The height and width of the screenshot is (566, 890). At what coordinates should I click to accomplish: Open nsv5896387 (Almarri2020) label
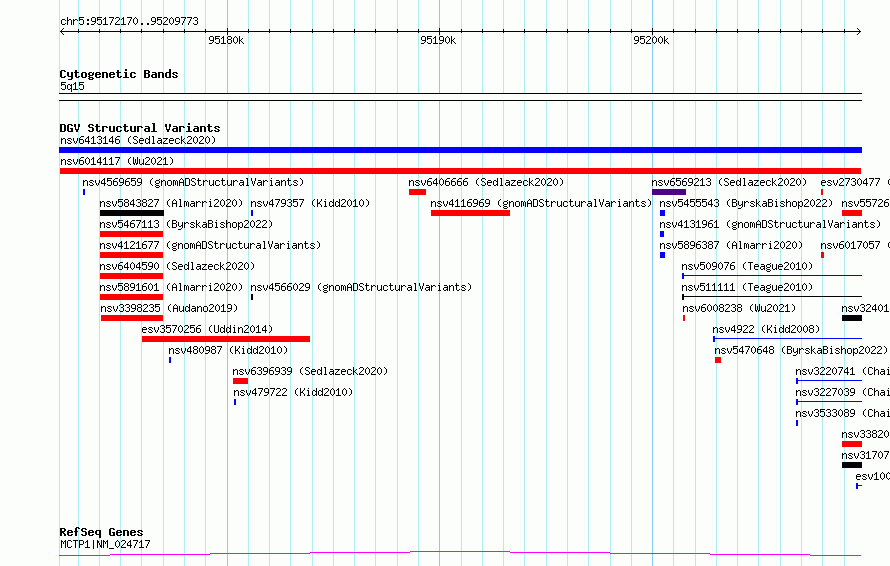tap(731, 245)
